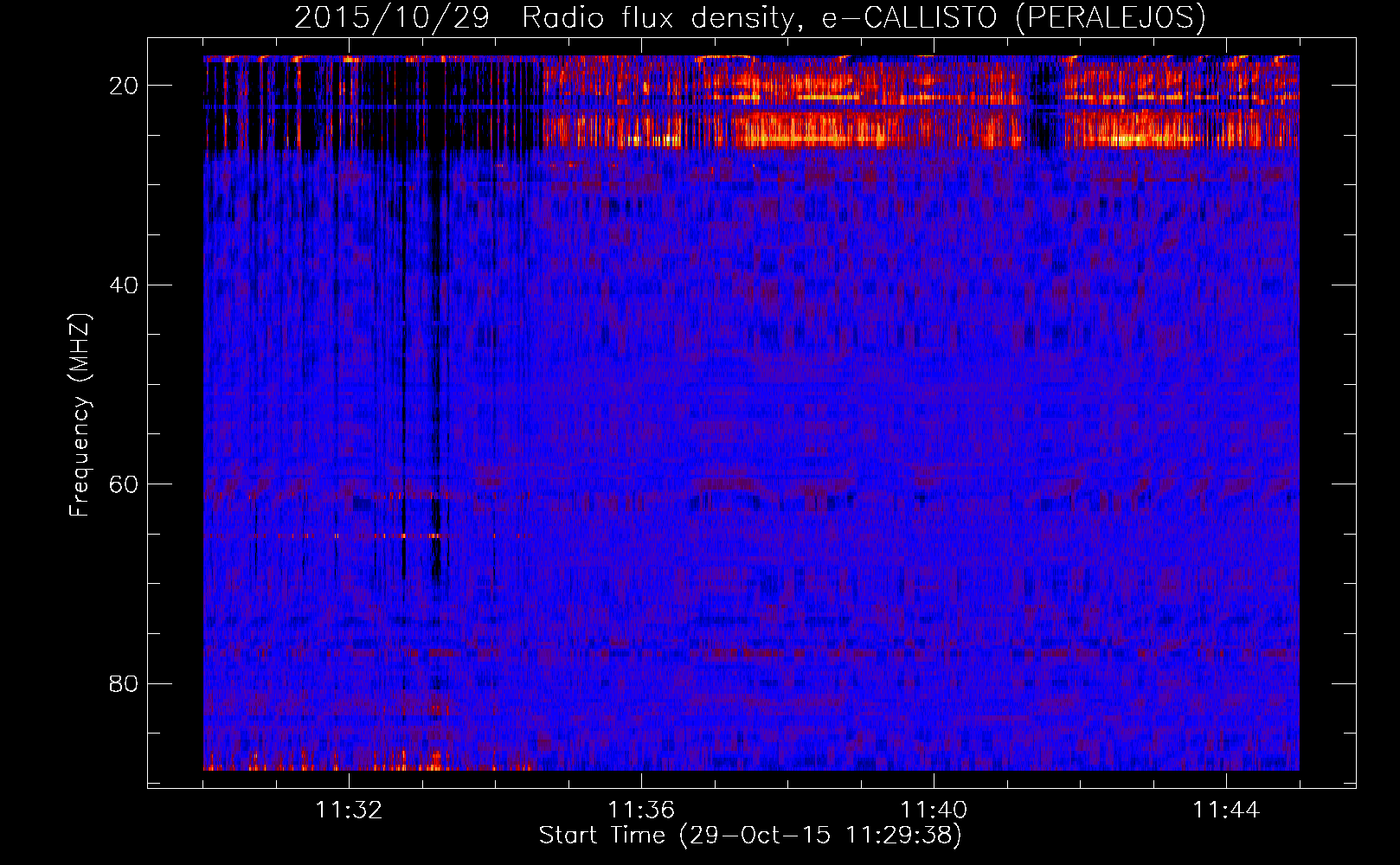Image resolution: width=1400 pixels, height=865 pixels.
Task: Click the 'Start Time (29-Oct-15 11:29:38)' label
Action: pos(750,836)
